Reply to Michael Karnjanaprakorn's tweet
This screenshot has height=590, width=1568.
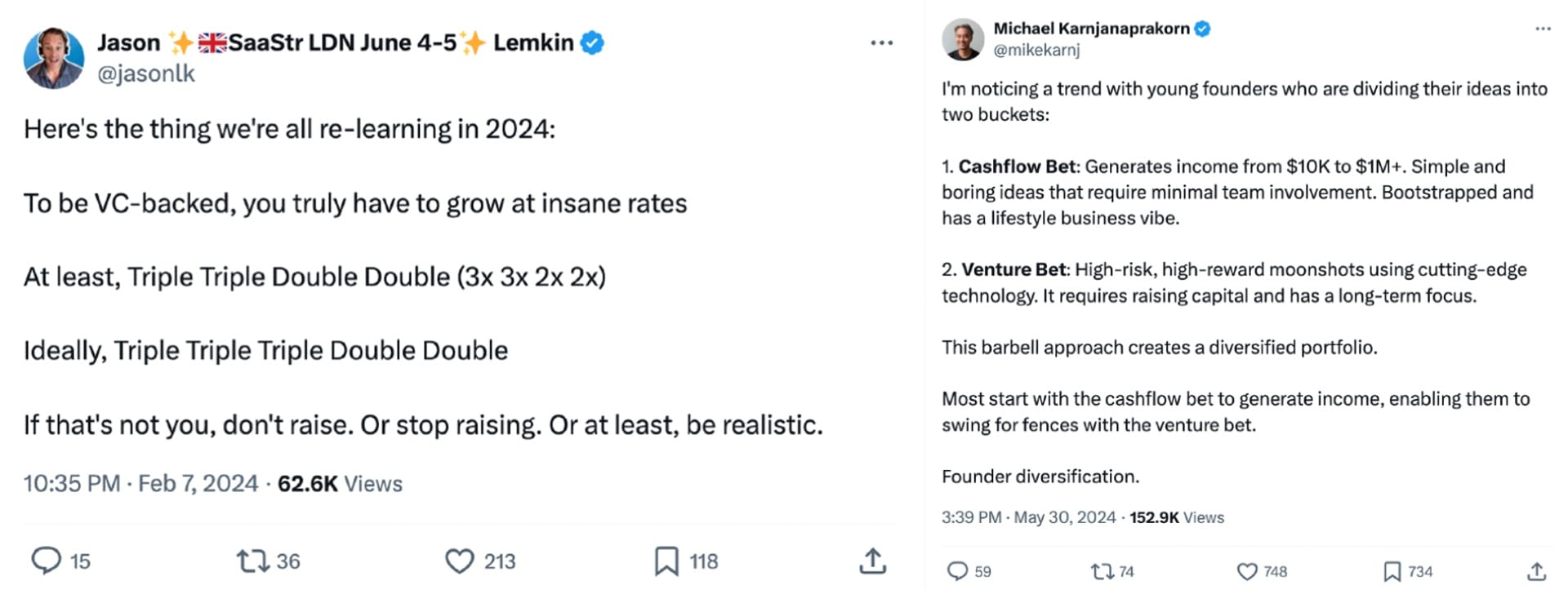(x=956, y=571)
